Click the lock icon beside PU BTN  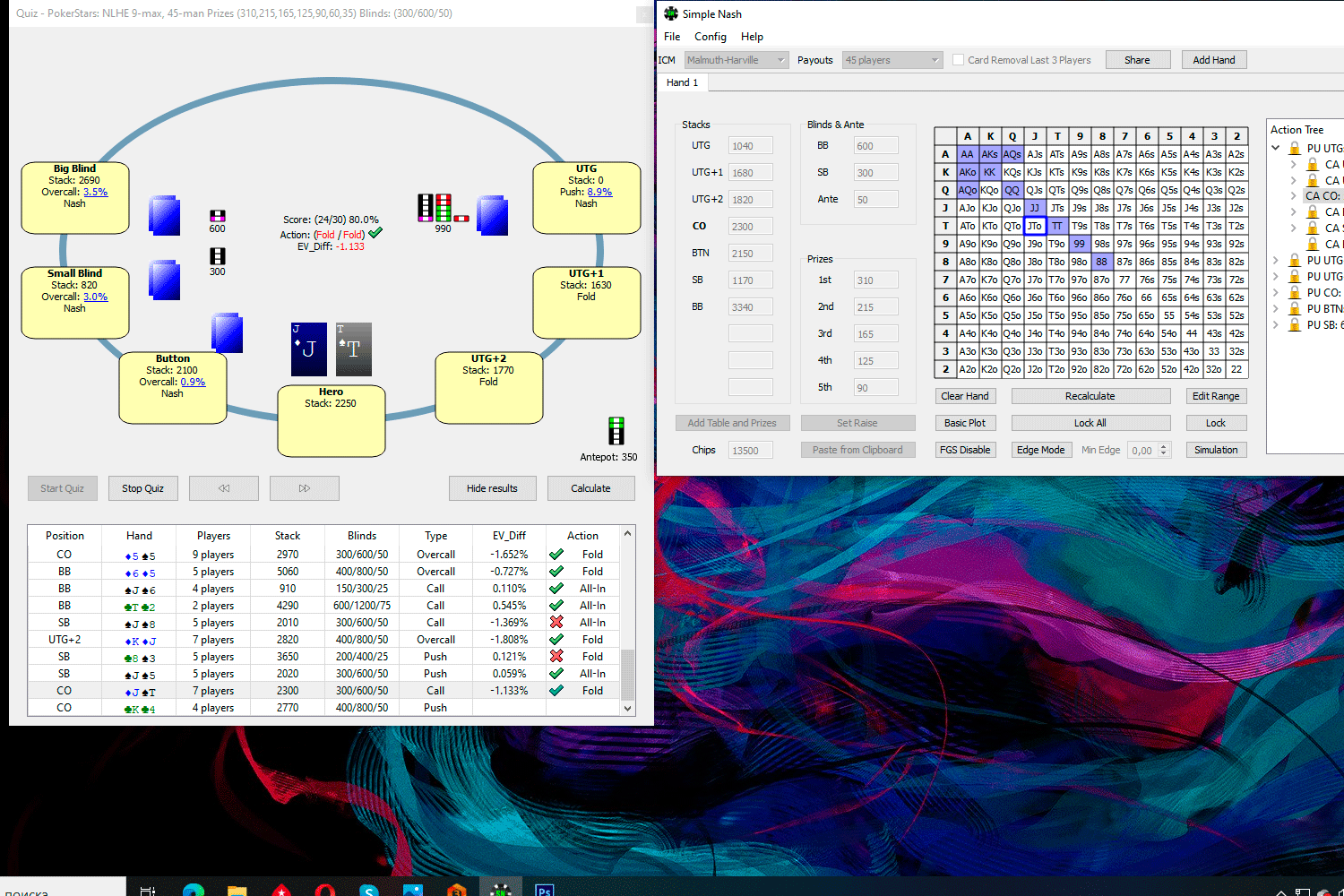point(1294,309)
